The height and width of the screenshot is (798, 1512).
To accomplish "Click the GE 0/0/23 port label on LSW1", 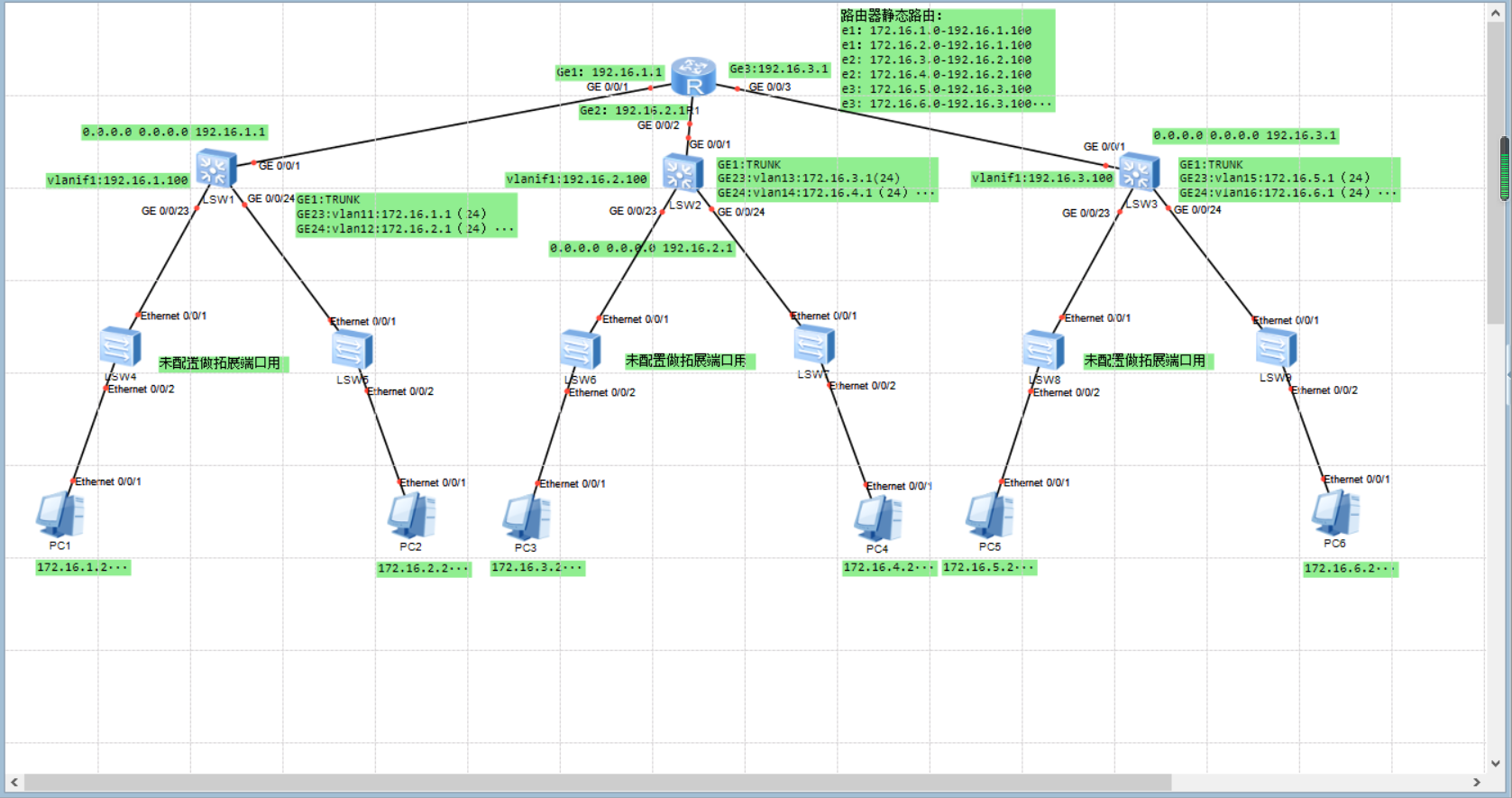I will 165,211.
